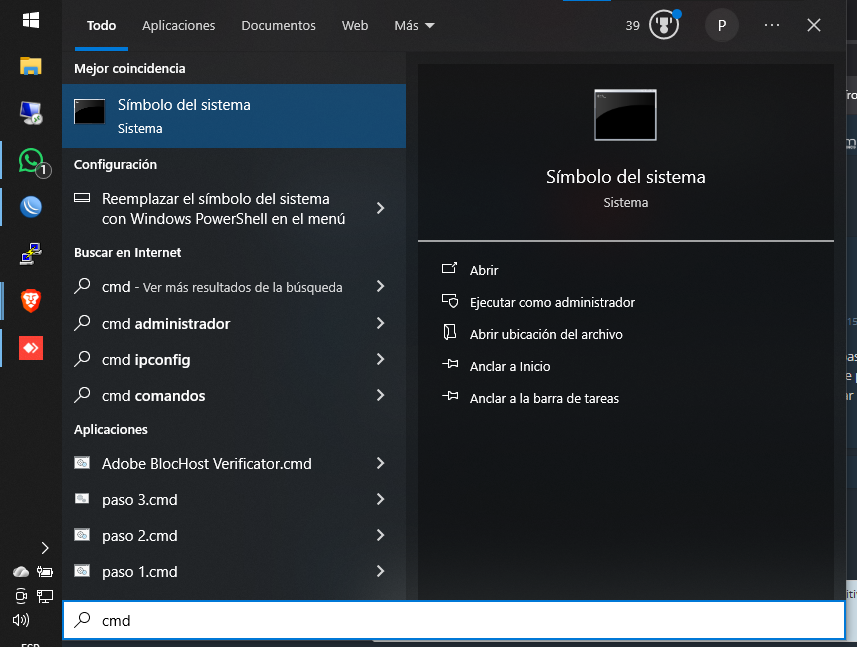Click Adobe BlocHost Verificator.cmd file icon
The width and height of the screenshot is (857, 647).
82,463
